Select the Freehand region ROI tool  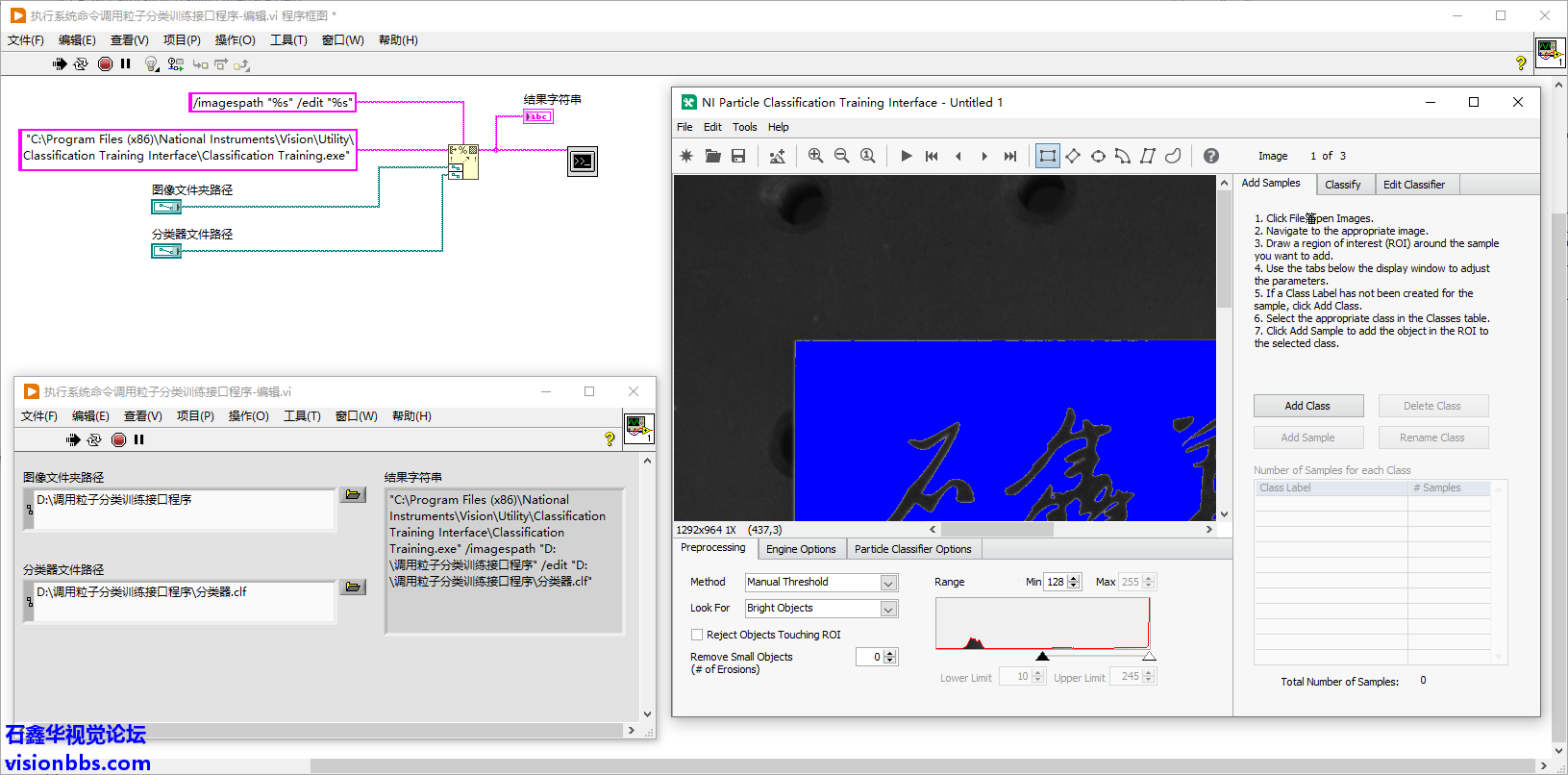coord(1173,156)
